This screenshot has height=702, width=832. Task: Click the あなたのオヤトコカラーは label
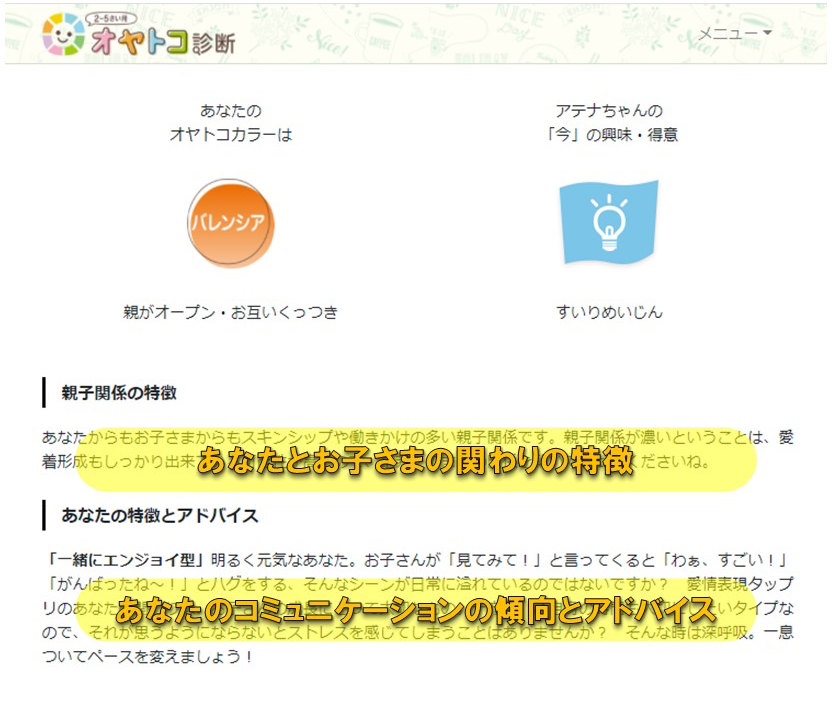point(230,118)
